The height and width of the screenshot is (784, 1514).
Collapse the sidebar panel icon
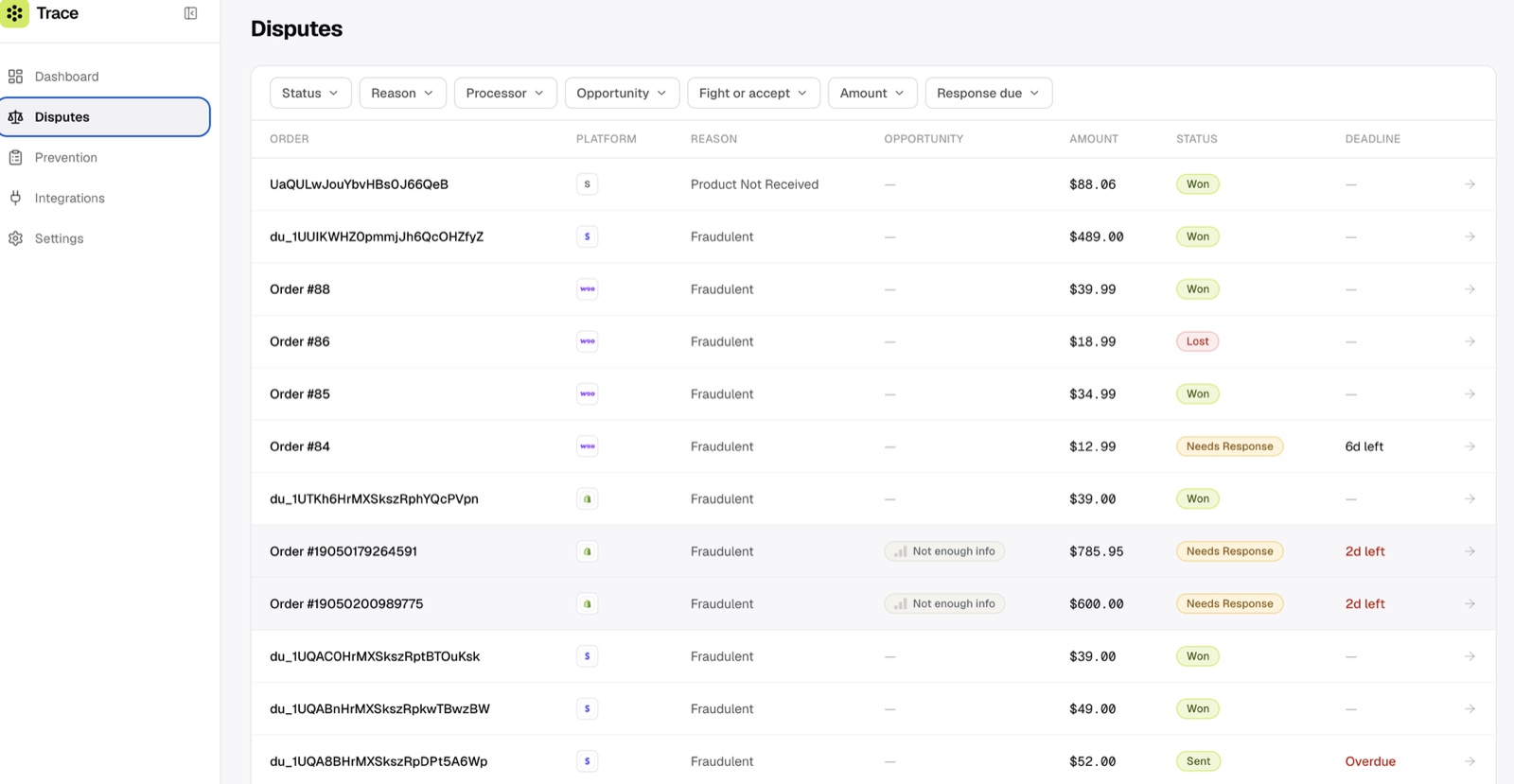point(190,13)
